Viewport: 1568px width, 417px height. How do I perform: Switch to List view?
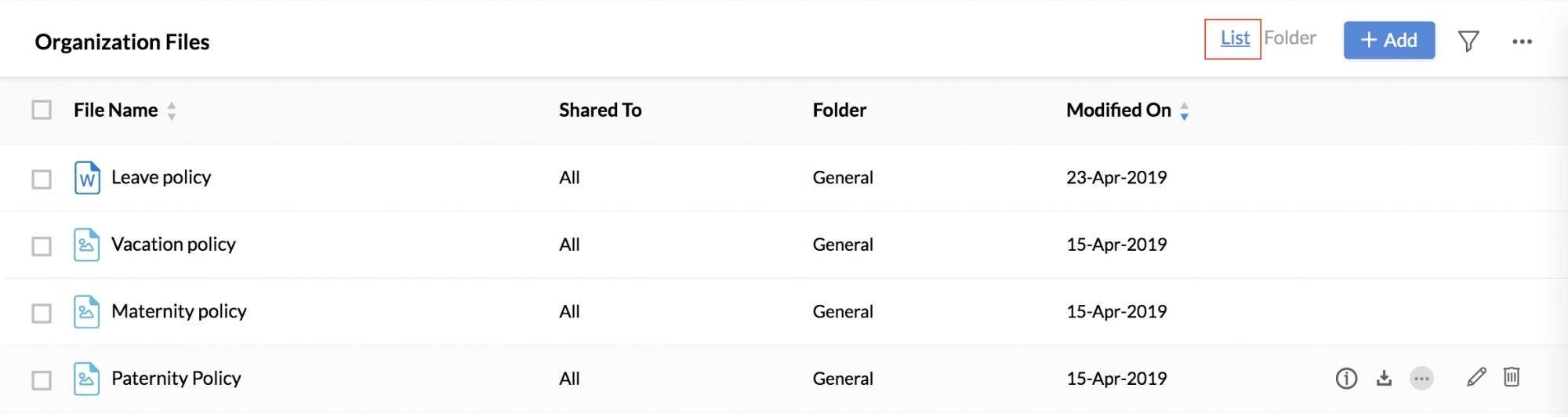click(x=1235, y=38)
